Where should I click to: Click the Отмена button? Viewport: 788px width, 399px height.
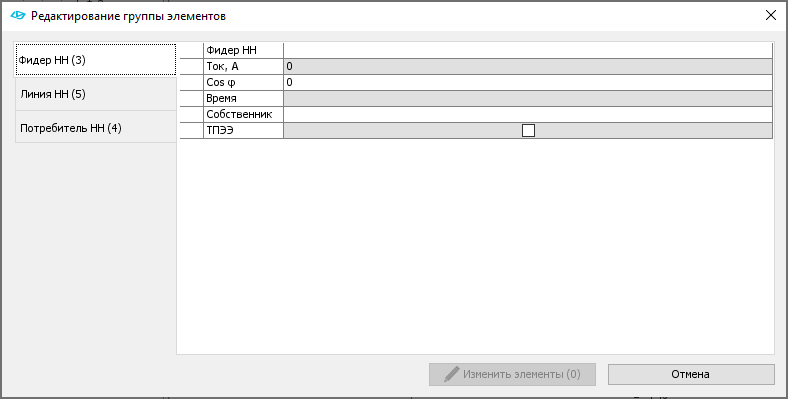coord(691,374)
